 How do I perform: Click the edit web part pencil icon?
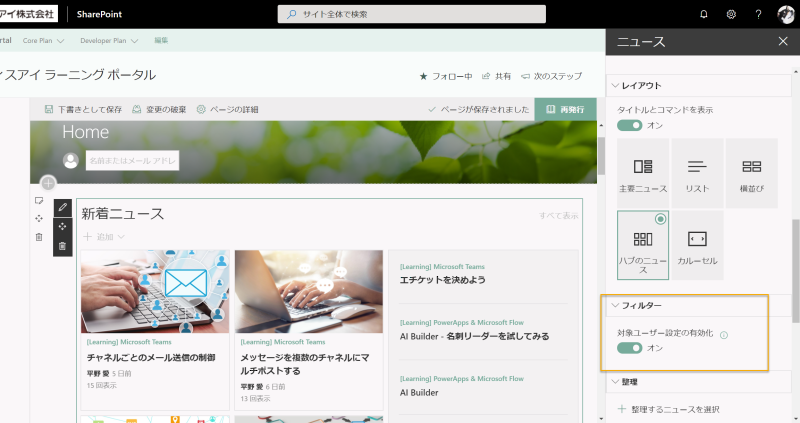pos(63,207)
